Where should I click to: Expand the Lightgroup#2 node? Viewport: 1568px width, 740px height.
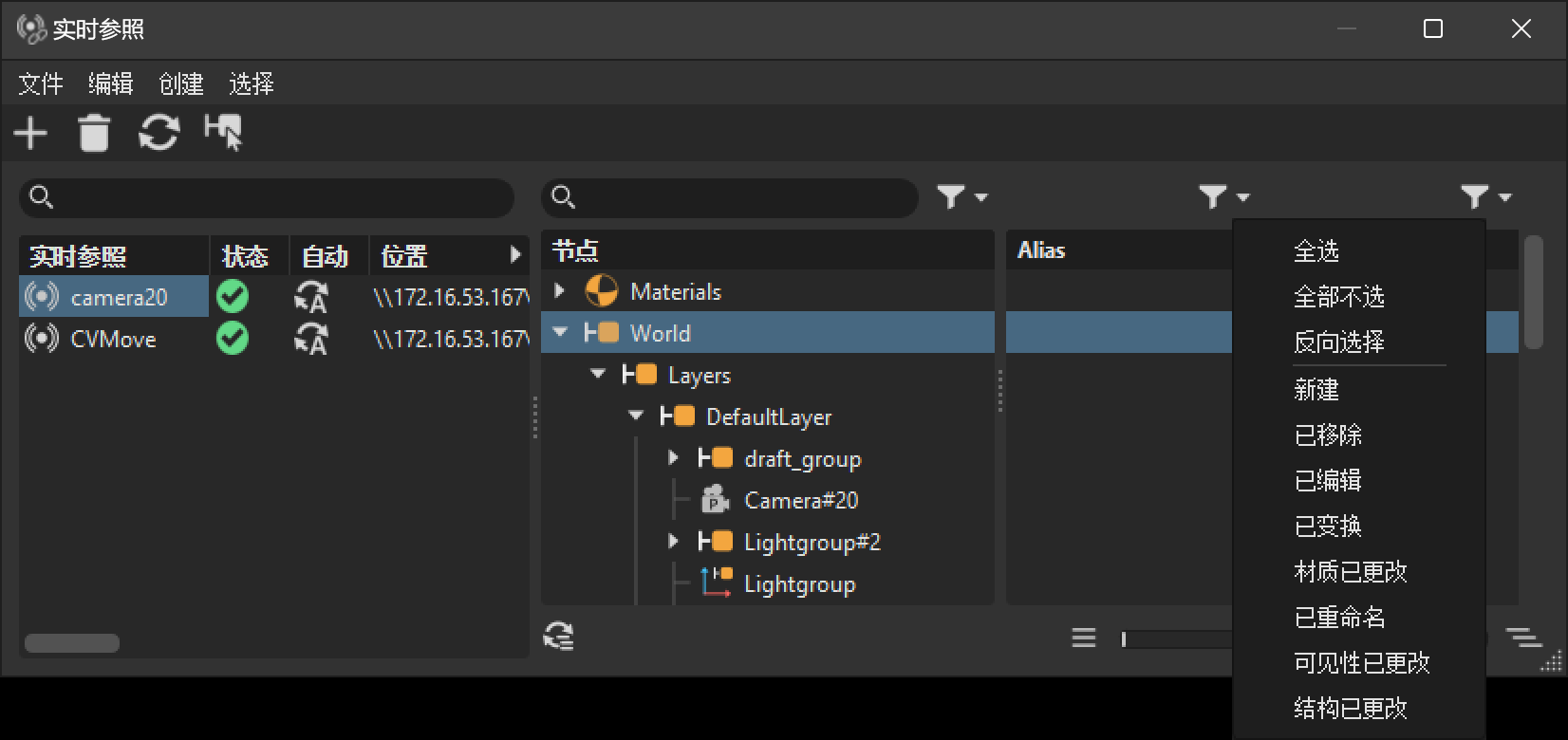click(674, 541)
